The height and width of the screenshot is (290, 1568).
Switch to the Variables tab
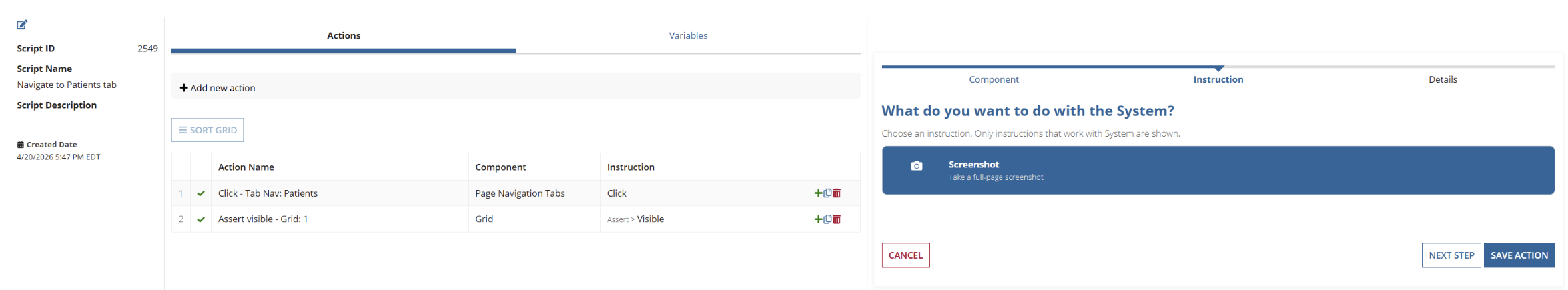[688, 35]
